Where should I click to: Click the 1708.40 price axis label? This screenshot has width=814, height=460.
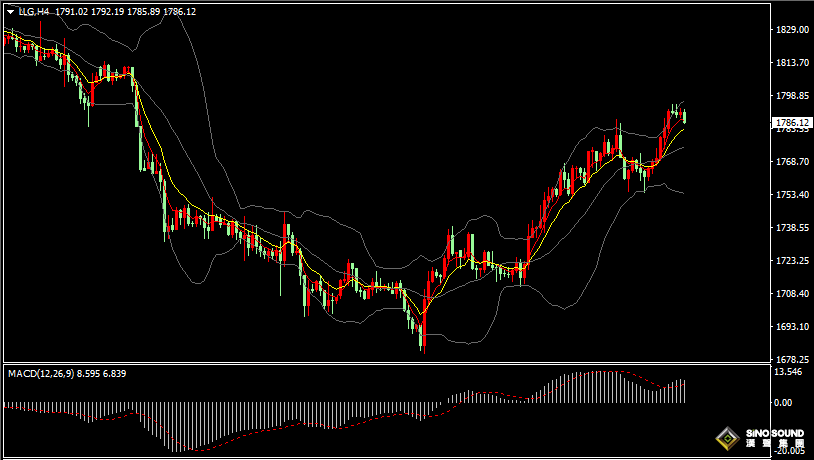pyautogui.click(x=793, y=293)
